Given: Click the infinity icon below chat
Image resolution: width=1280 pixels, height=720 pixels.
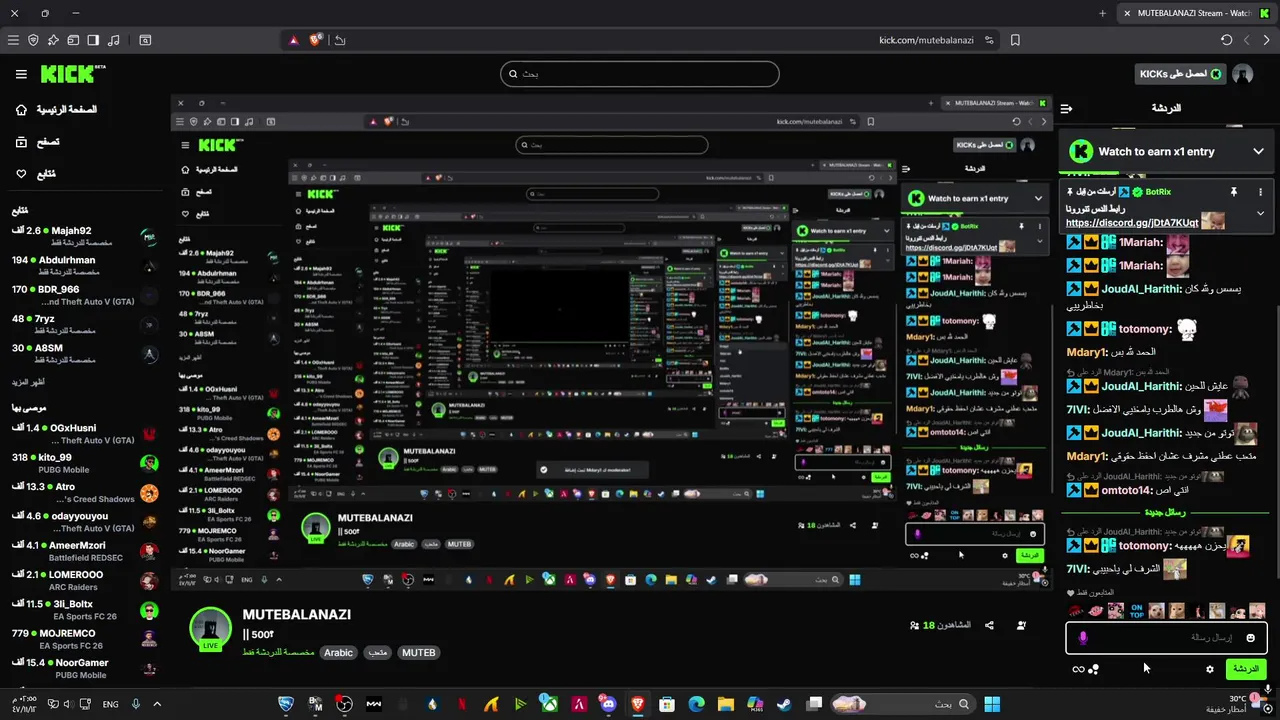Looking at the screenshot, I should point(1078,669).
